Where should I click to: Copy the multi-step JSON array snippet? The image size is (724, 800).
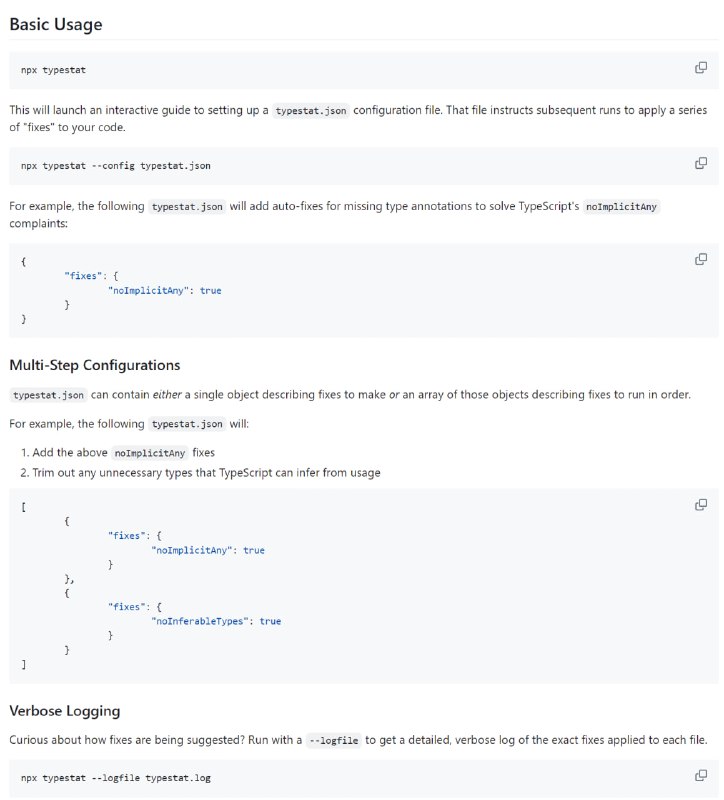tap(701, 505)
